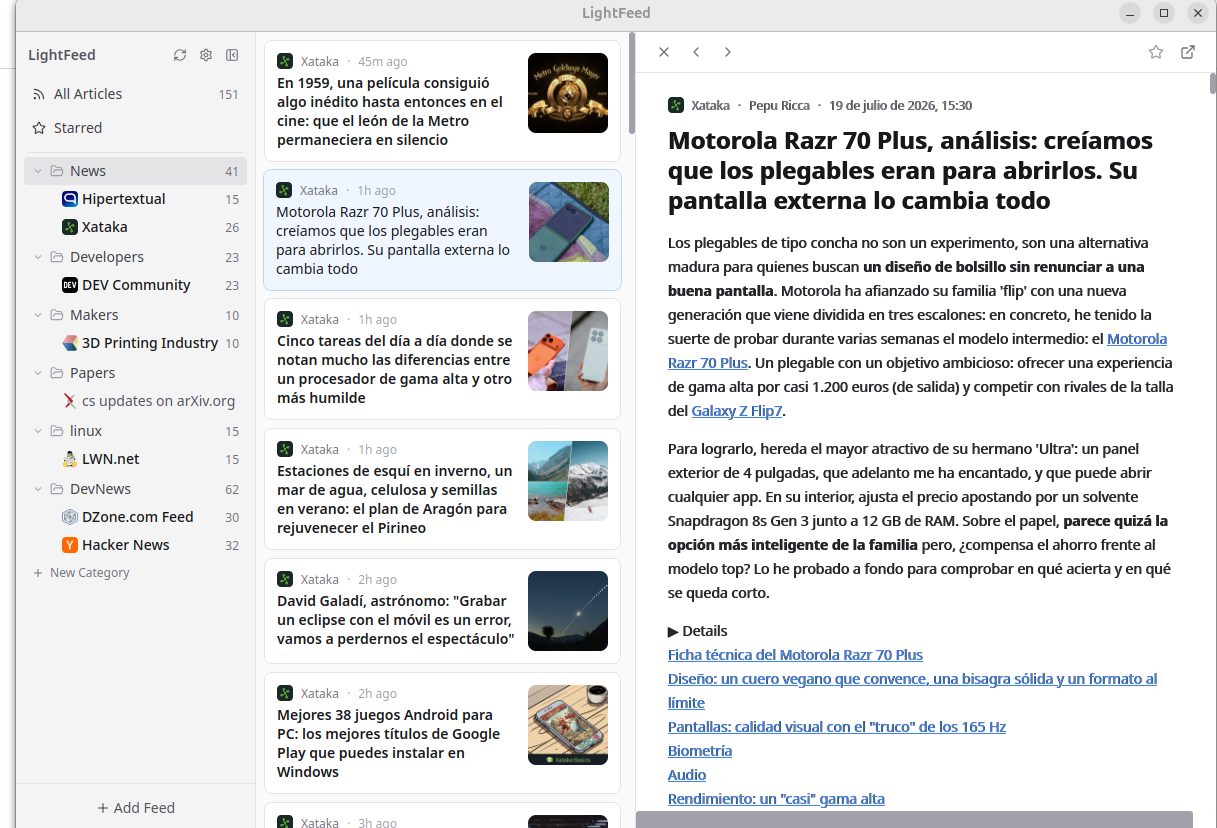The height and width of the screenshot is (828, 1217).
Task: Click the DevNews folder icon
Action: 57,489
